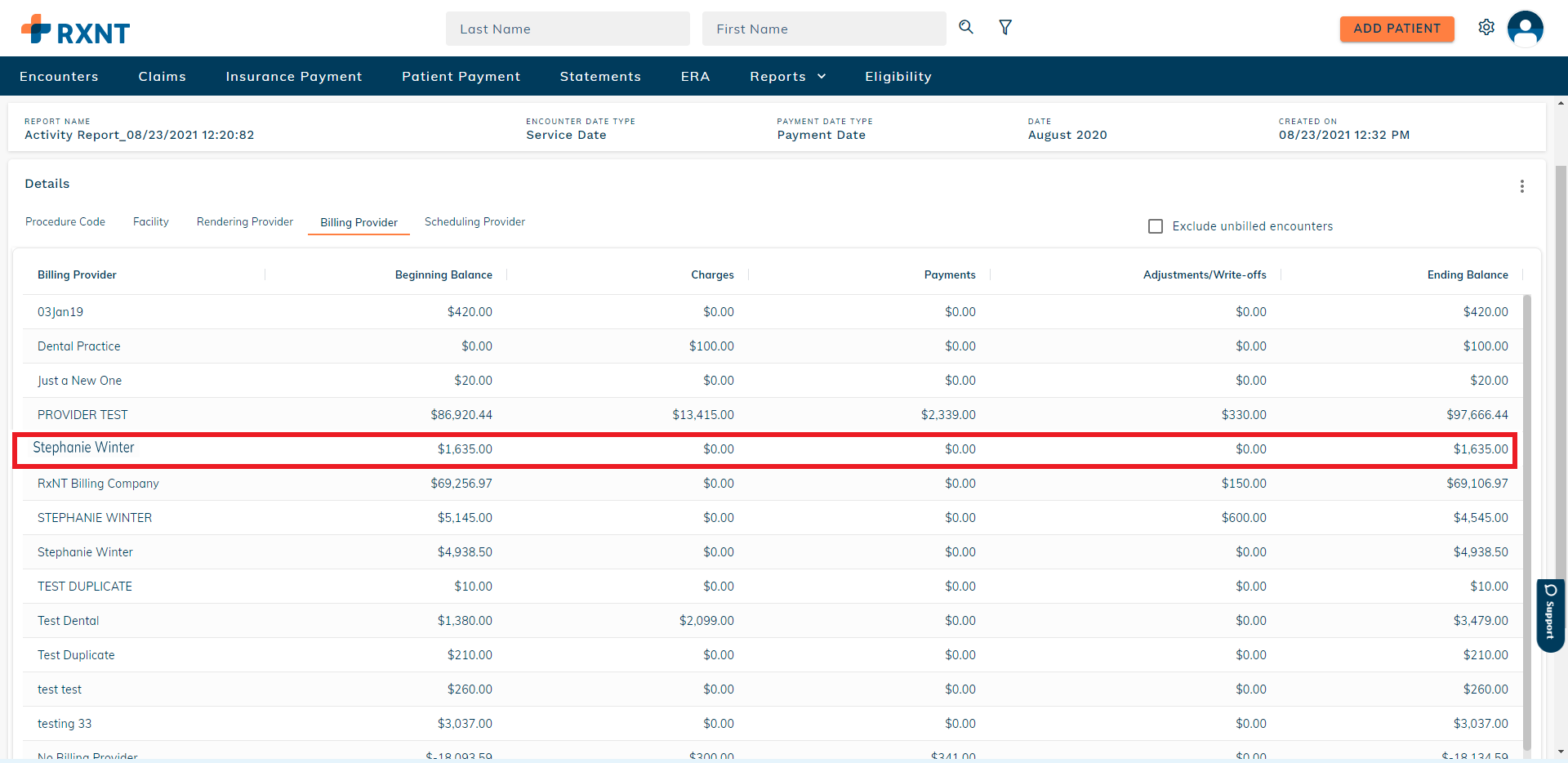Select the TEST DUPLICATE uppercase row
The image size is (1568, 763).
(x=773, y=587)
